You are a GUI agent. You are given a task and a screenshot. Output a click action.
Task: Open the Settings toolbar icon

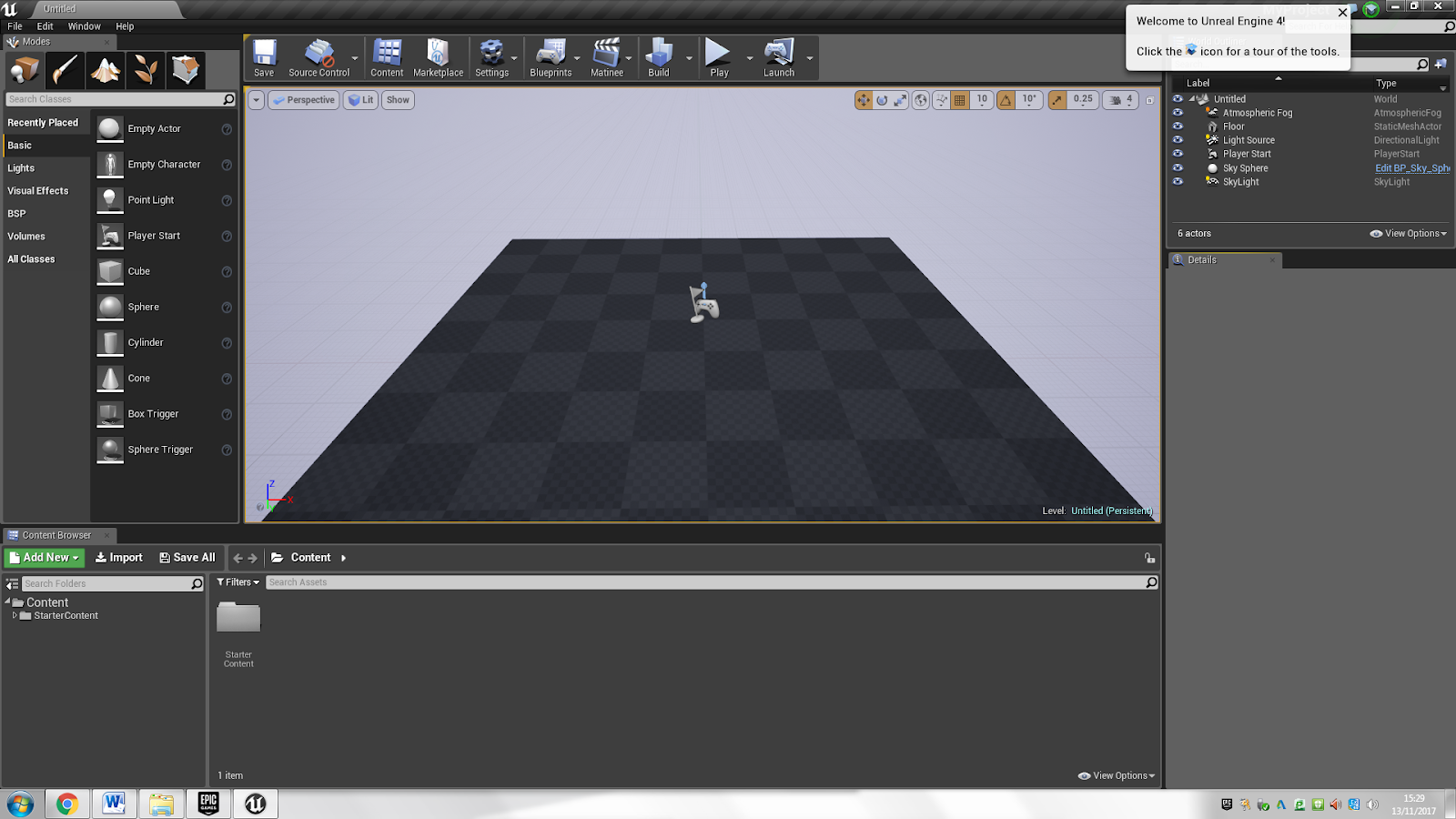(491, 58)
